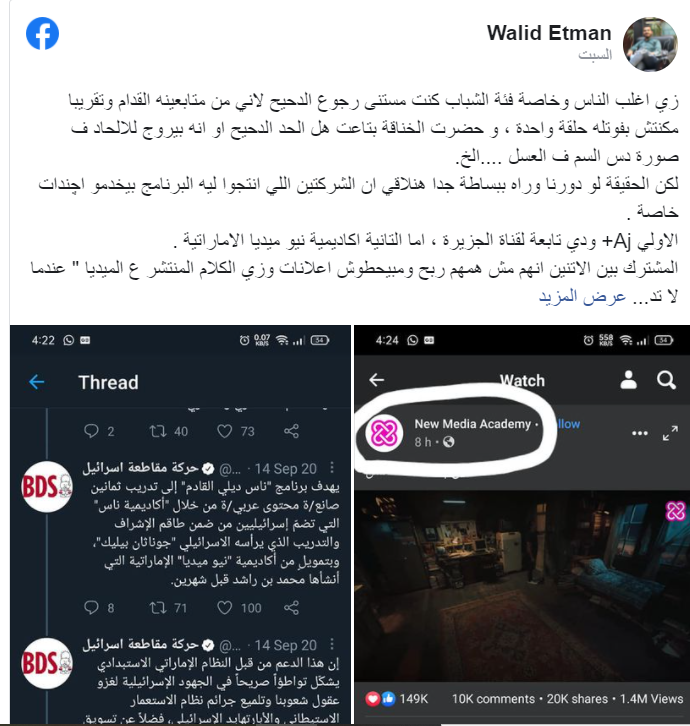
Task: Open the Watch profile person icon
Action: (628, 380)
